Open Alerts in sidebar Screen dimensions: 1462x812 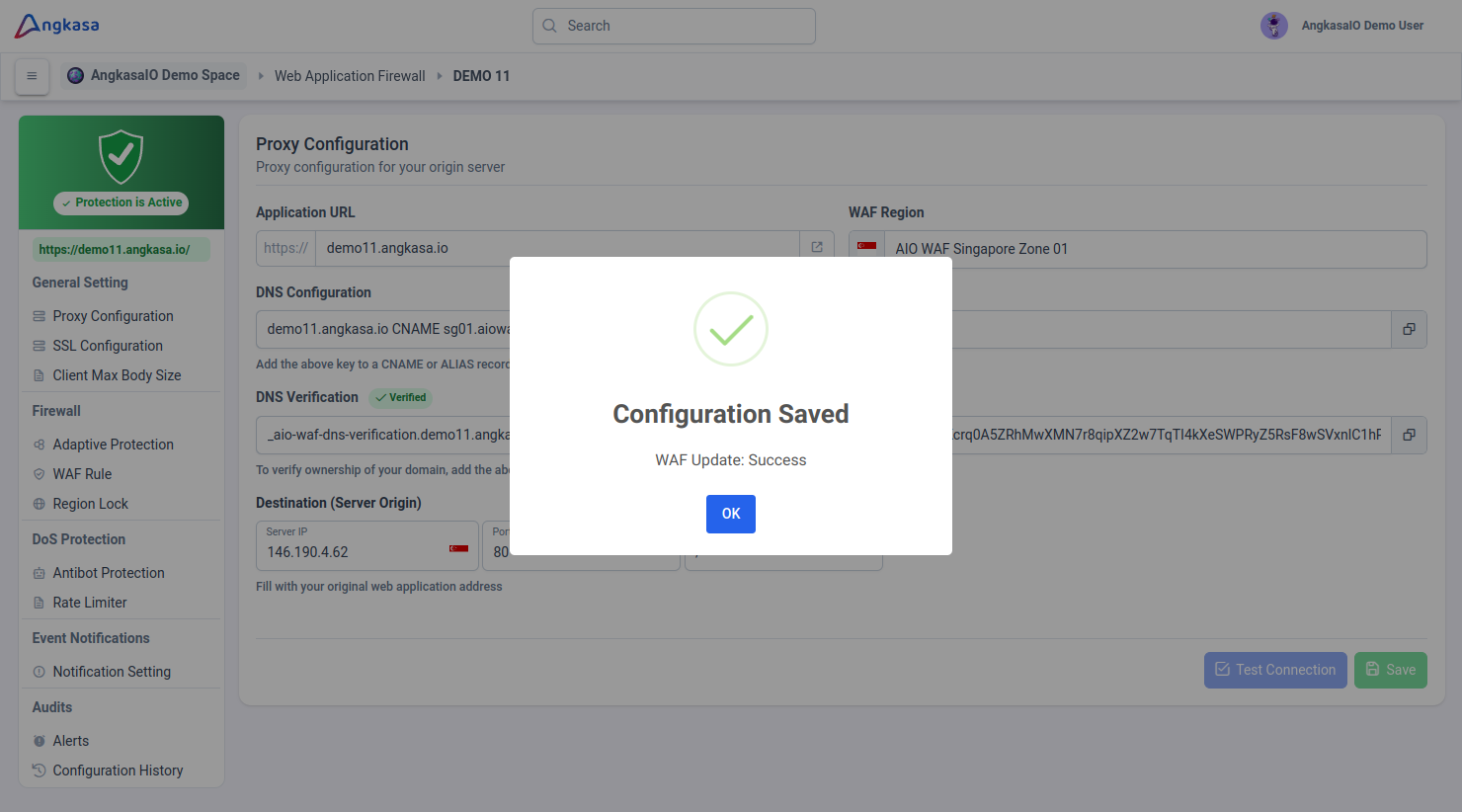70,741
